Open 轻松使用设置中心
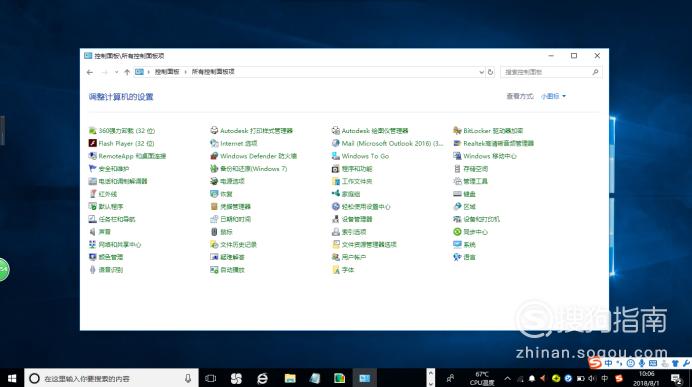 pyautogui.click(x=361, y=207)
